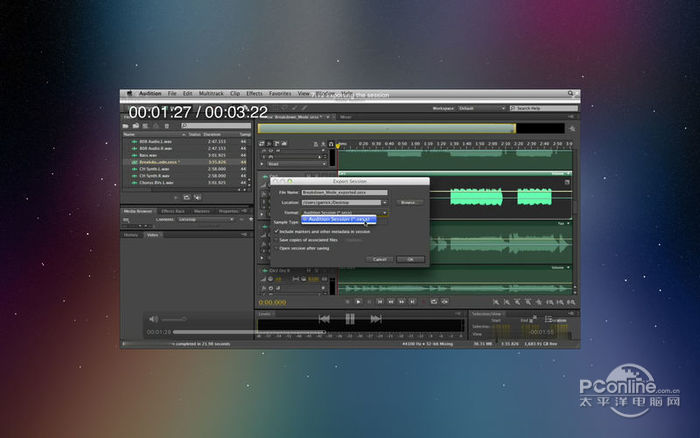Click the Browse button in the export dialog
Image resolution: width=700 pixels, height=438 pixels.
[x=409, y=203]
